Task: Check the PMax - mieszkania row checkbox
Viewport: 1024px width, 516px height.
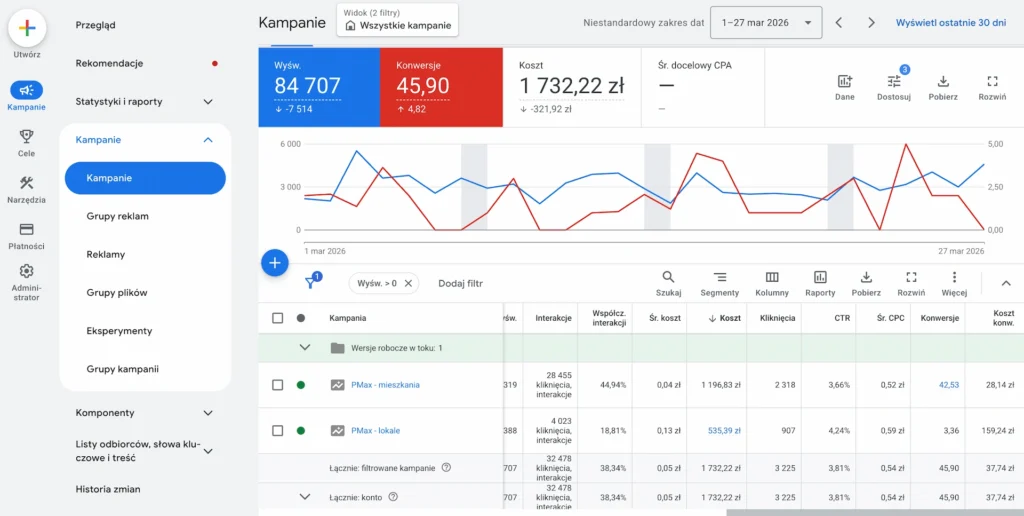Action: [x=278, y=385]
